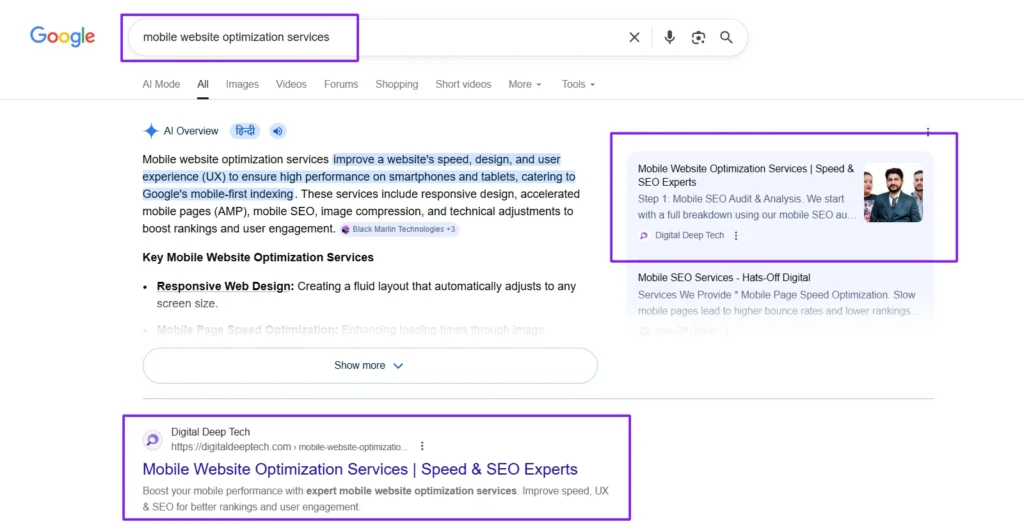
Task: Click the Google logo
Action: click(62, 37)
